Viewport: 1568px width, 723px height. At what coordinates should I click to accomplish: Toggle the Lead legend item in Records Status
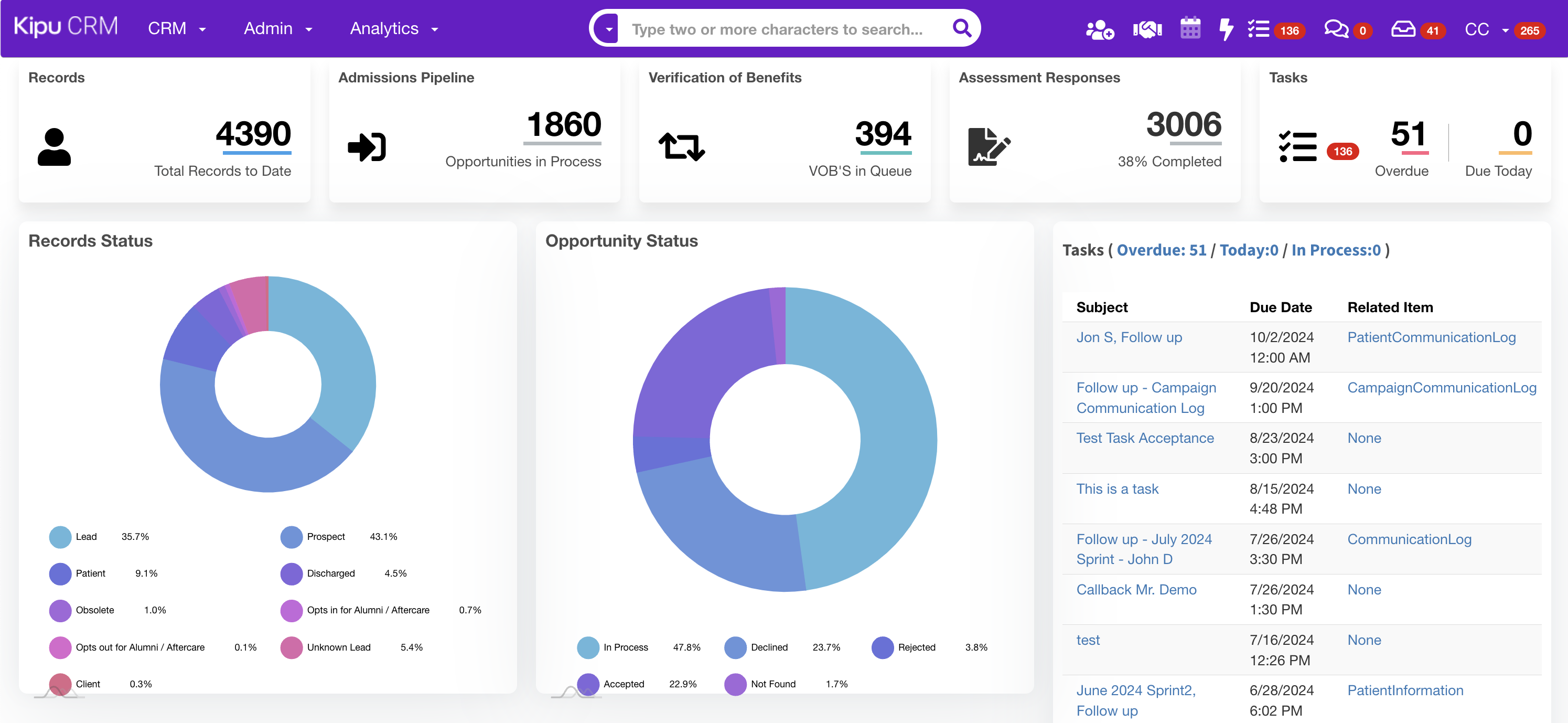point(86,537)
